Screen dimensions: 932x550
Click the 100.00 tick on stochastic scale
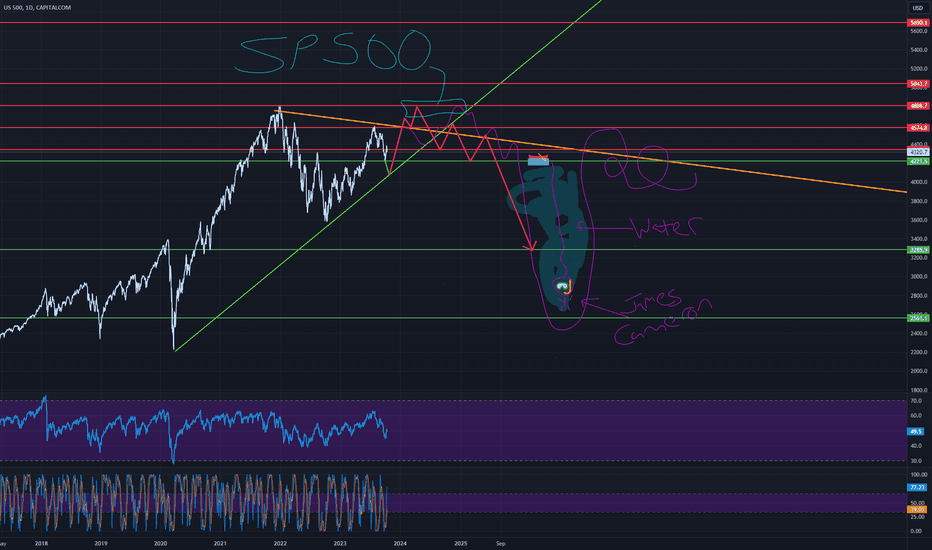pos(918,474)
